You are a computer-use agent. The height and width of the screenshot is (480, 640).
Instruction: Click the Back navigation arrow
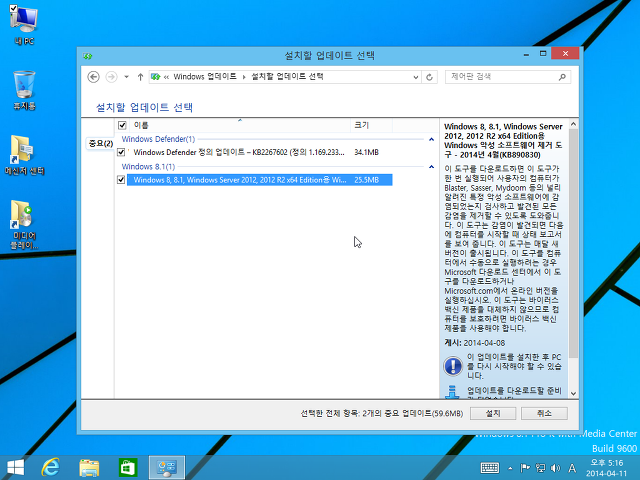coord(93,77)
